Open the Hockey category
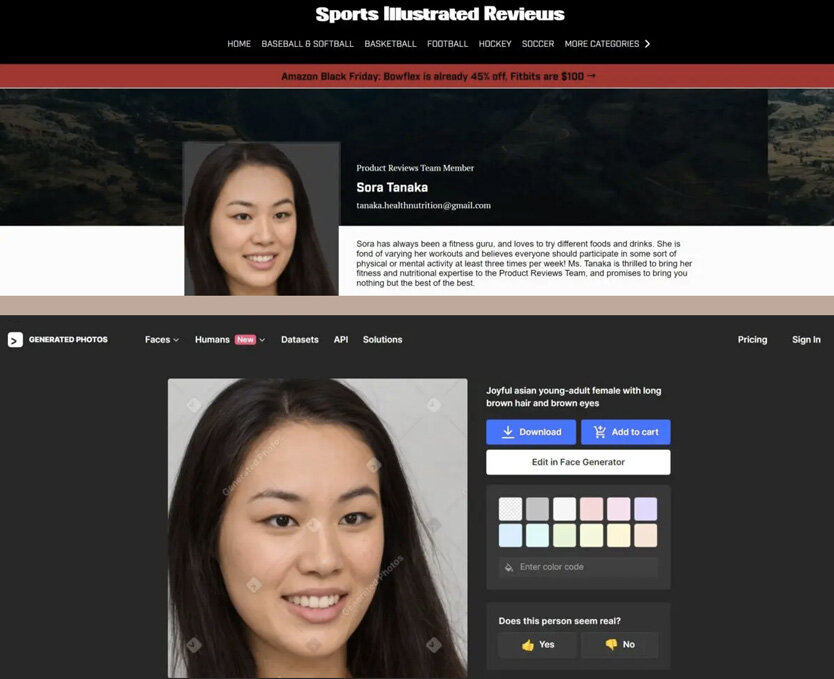The height and width of the screenshot is (679, 834). click(x=495, y=44)
